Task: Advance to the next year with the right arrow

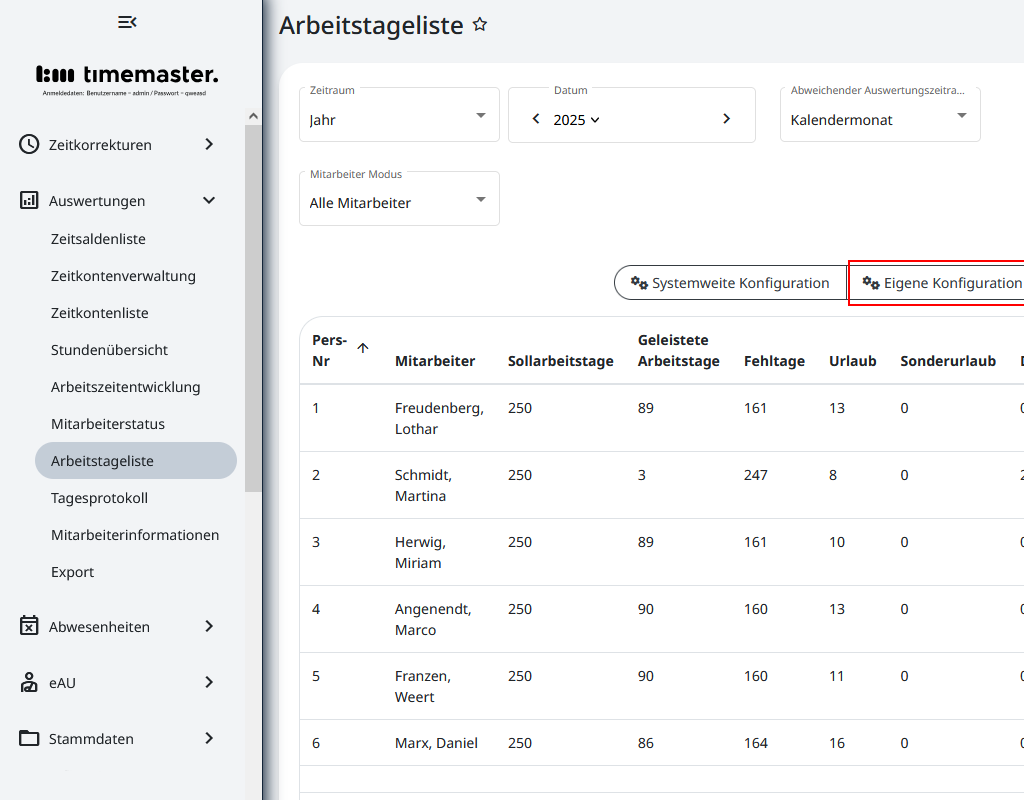Action: pyautogui.click(x=726, y=117)
